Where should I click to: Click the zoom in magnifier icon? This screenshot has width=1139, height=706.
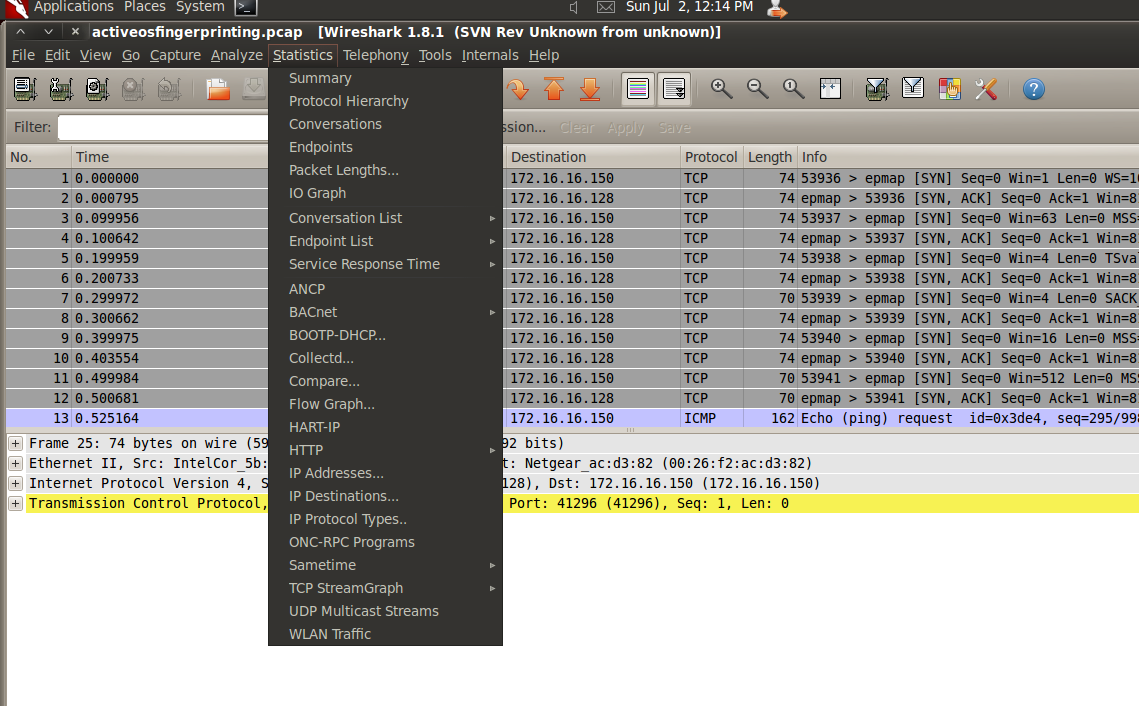pyautogui.click(x=721, y=89)
